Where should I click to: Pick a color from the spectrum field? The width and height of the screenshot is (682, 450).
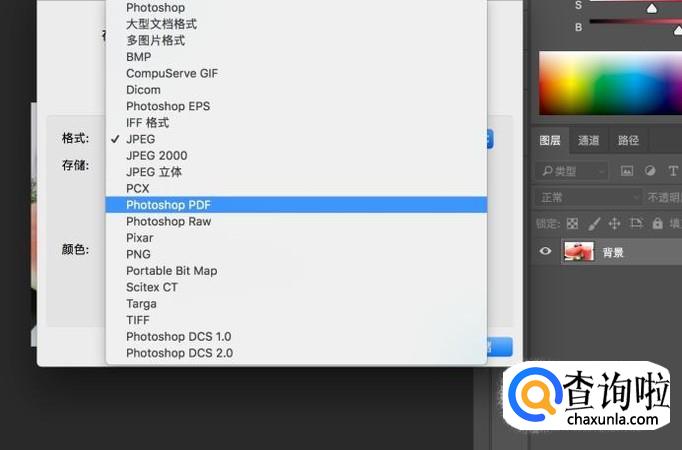(610, 83)
